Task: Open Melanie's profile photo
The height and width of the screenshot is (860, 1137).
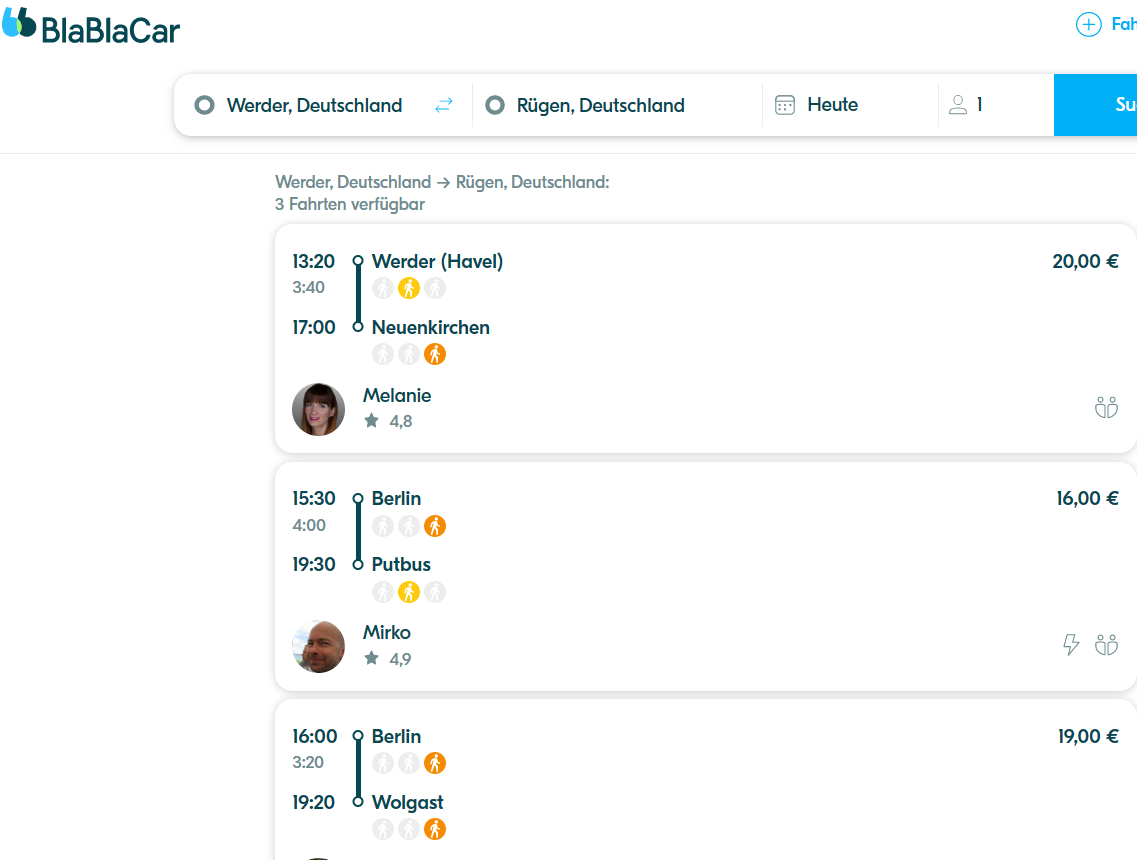Action: [318, 409]
